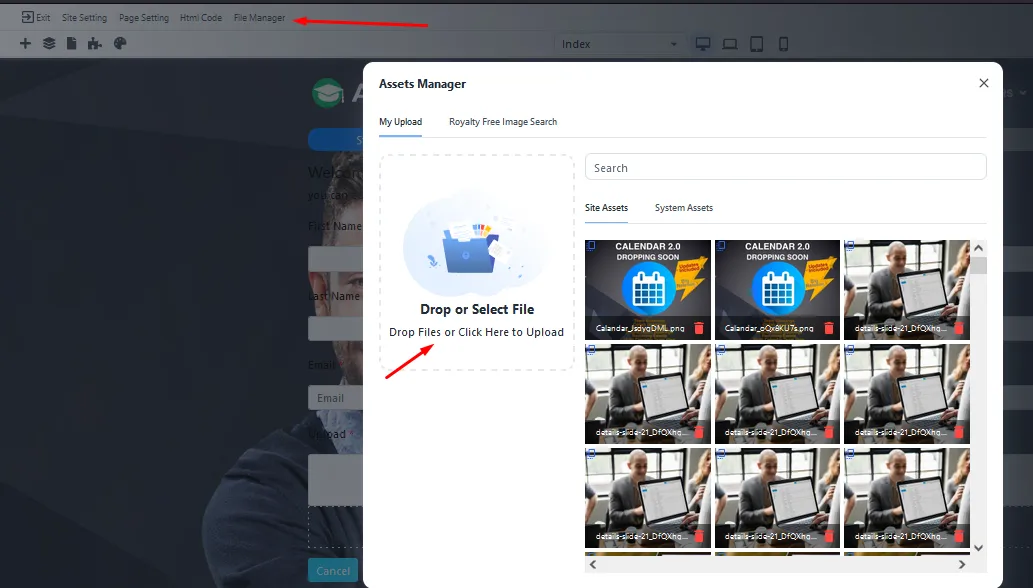Screen dimensions: 1033x588
Task: Click the horizontal scroll-left arrow
Action: click(x=593, y=564)
